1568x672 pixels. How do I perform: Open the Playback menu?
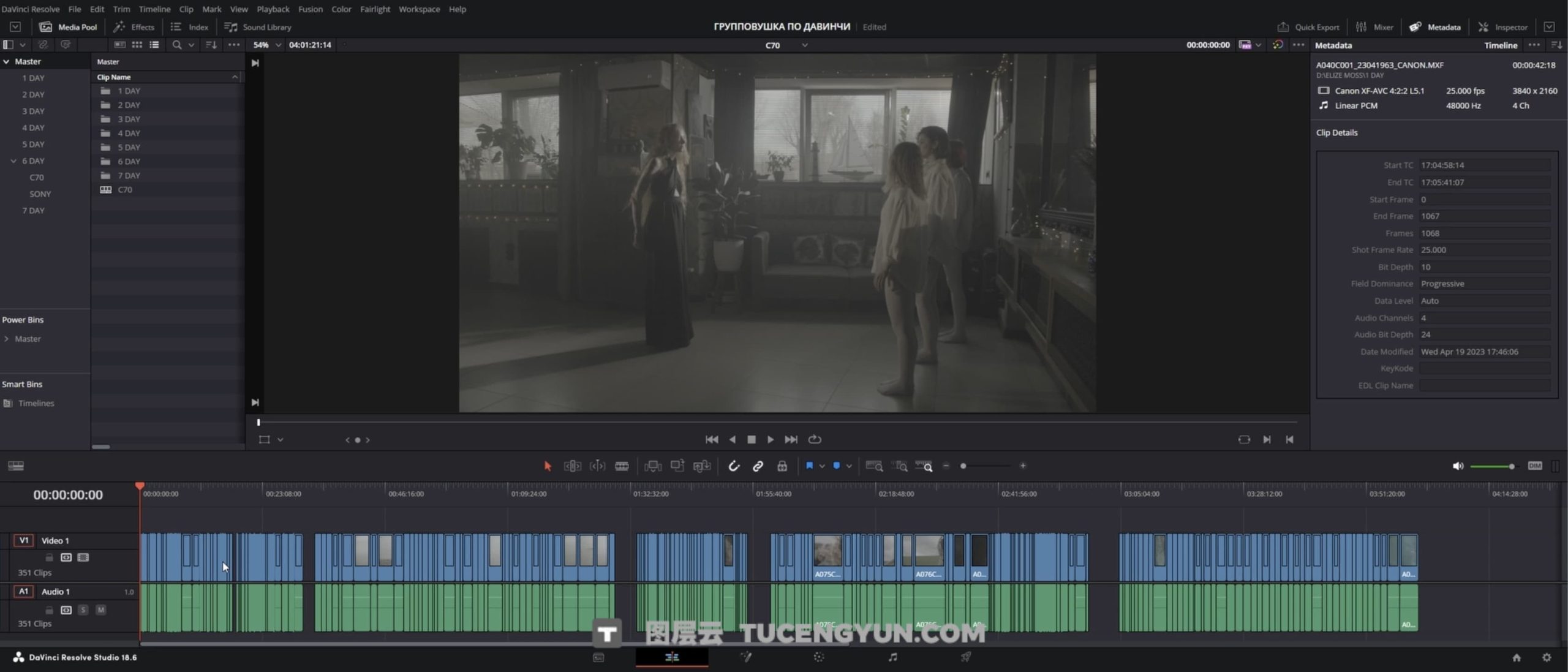point(273,9)
